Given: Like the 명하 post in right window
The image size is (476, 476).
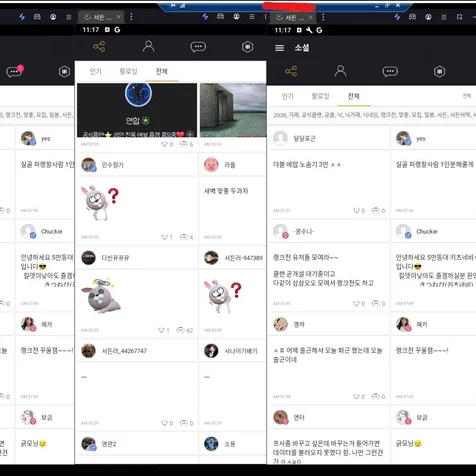Looking at the screenshot, I should click(x=359, y=396).
